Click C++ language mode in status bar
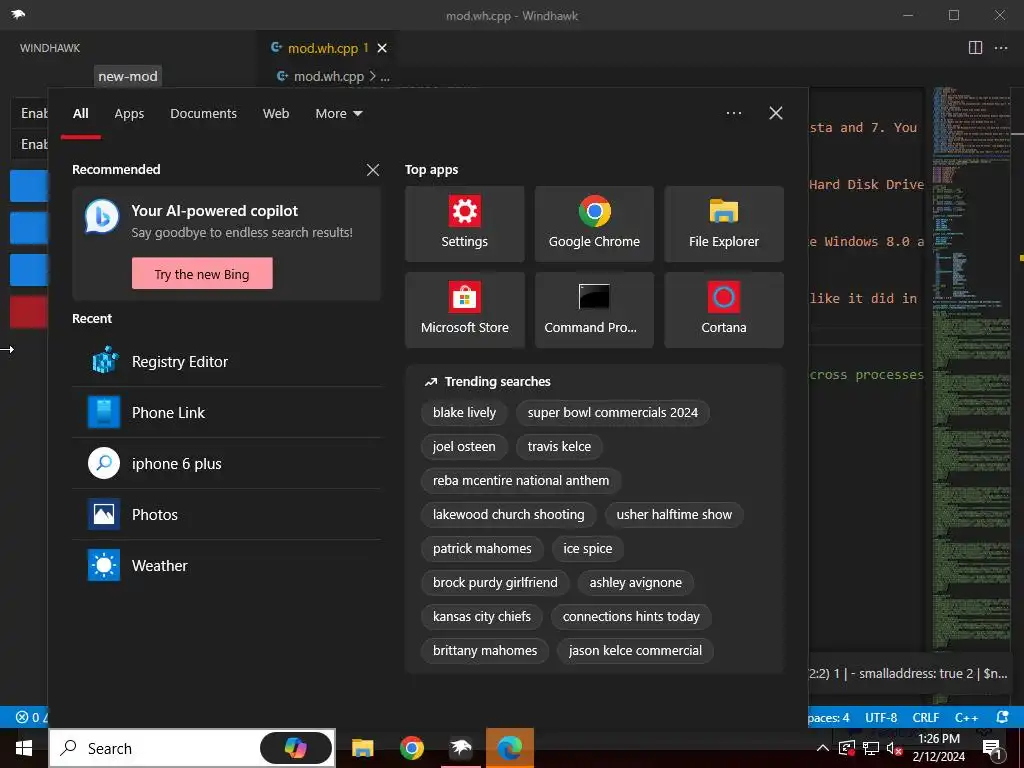This screenshot has width=1024, height=768. pos(966,718)
